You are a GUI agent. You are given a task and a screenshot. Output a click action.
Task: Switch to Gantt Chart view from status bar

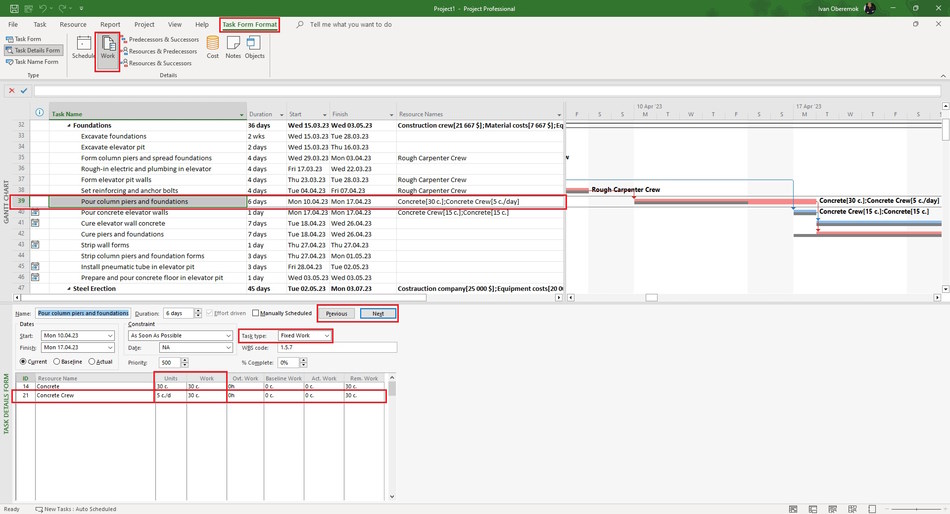coord(793,509)
